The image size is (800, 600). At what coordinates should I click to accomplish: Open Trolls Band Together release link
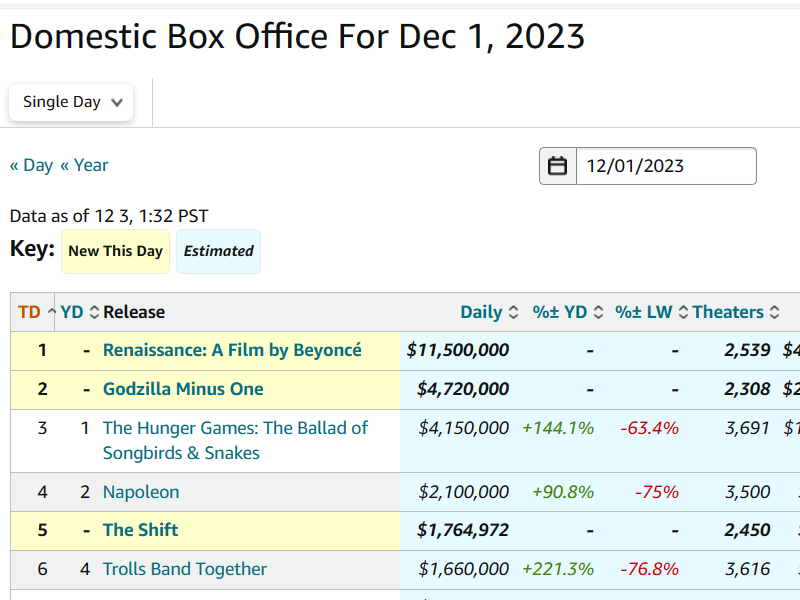185,569
